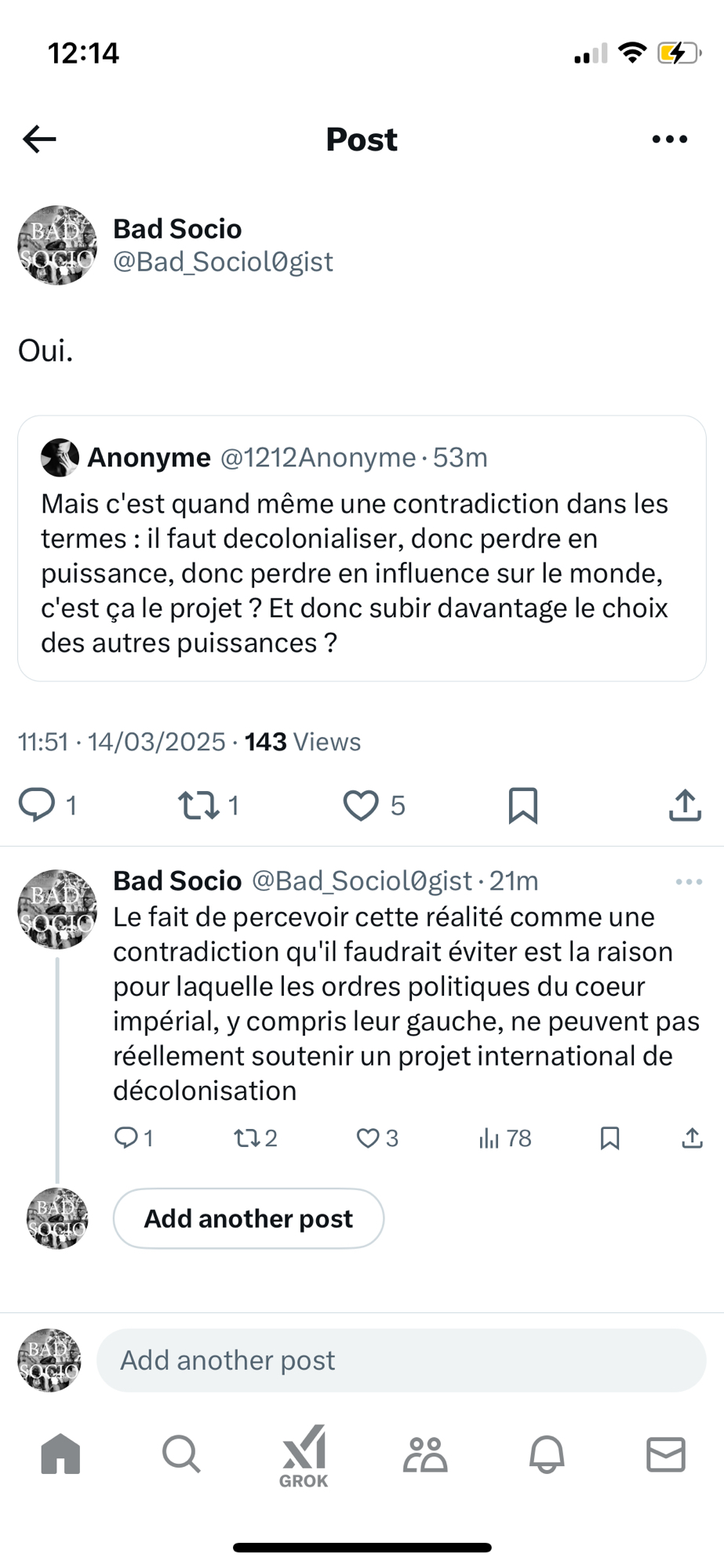Repost the main "Oui." post

(x=198, y=805)
